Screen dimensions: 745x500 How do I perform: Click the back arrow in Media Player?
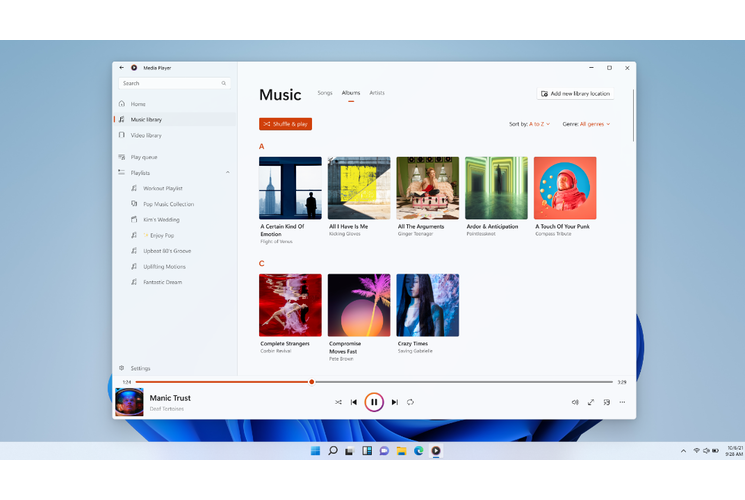point(122,68)
